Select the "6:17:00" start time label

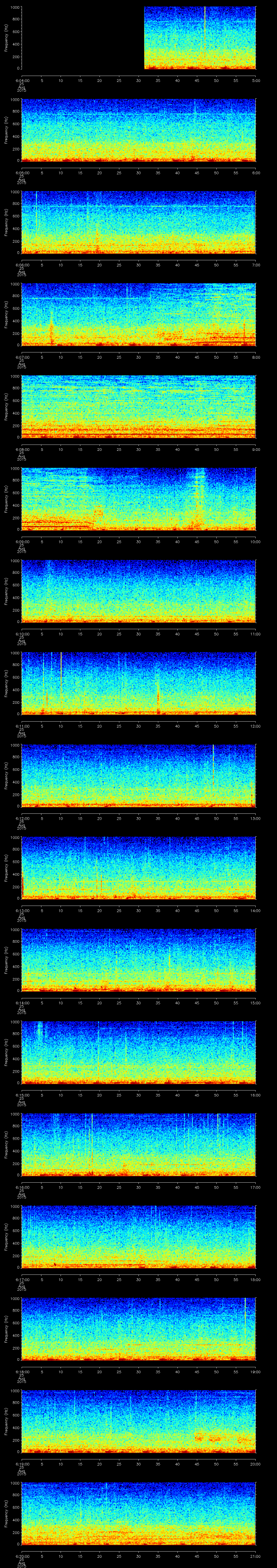click(x=22, y=1279)
